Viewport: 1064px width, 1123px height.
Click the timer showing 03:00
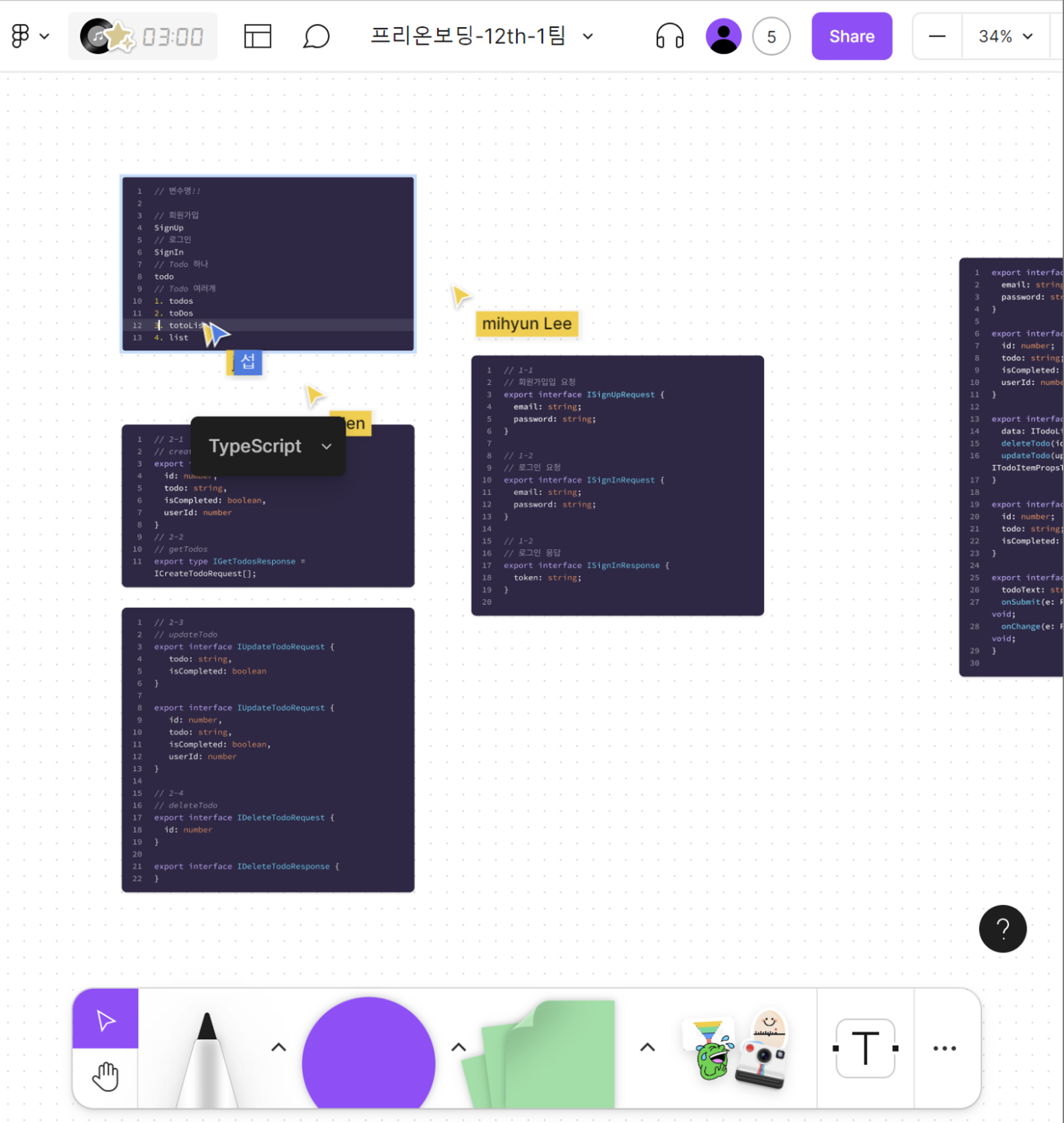pyautogui.click(x=170, y=37)
